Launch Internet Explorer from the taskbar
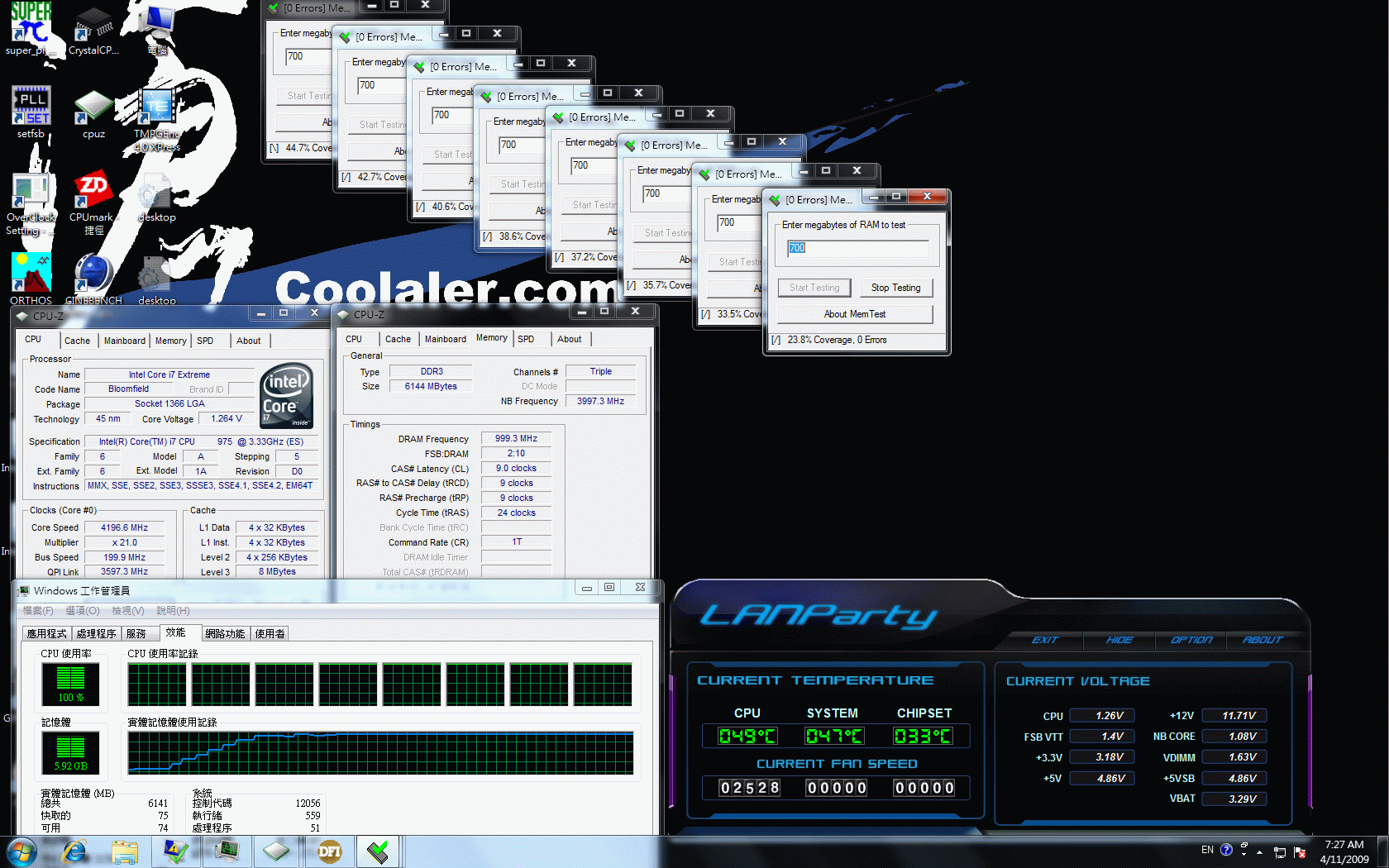 [x=74, y=851]
